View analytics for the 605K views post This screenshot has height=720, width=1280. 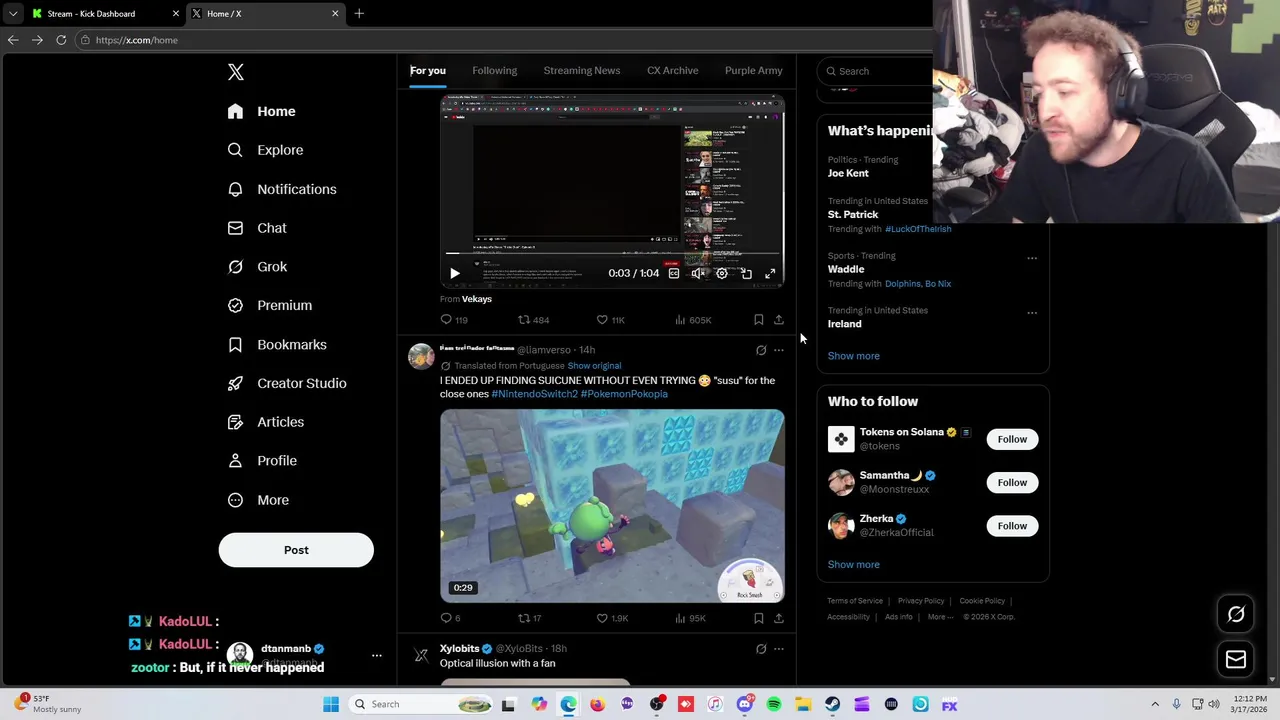click(693, 320)
